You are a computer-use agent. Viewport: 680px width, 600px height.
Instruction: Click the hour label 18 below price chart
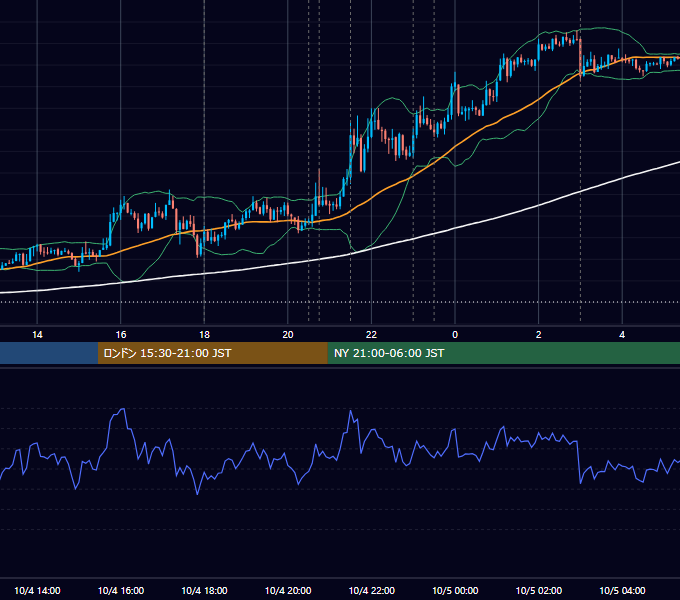[204, 335]
